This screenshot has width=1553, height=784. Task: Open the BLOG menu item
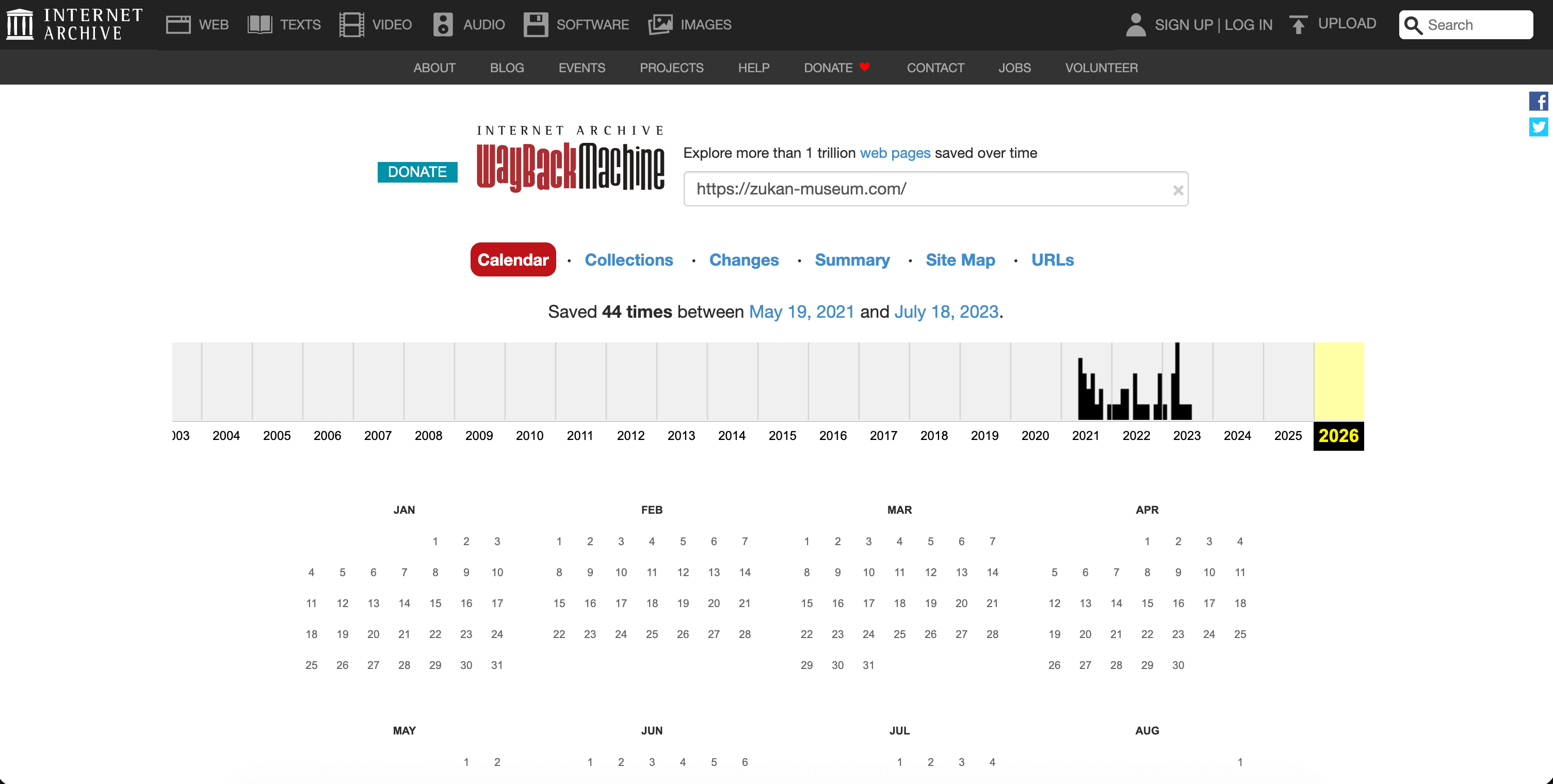coord(507,68)
